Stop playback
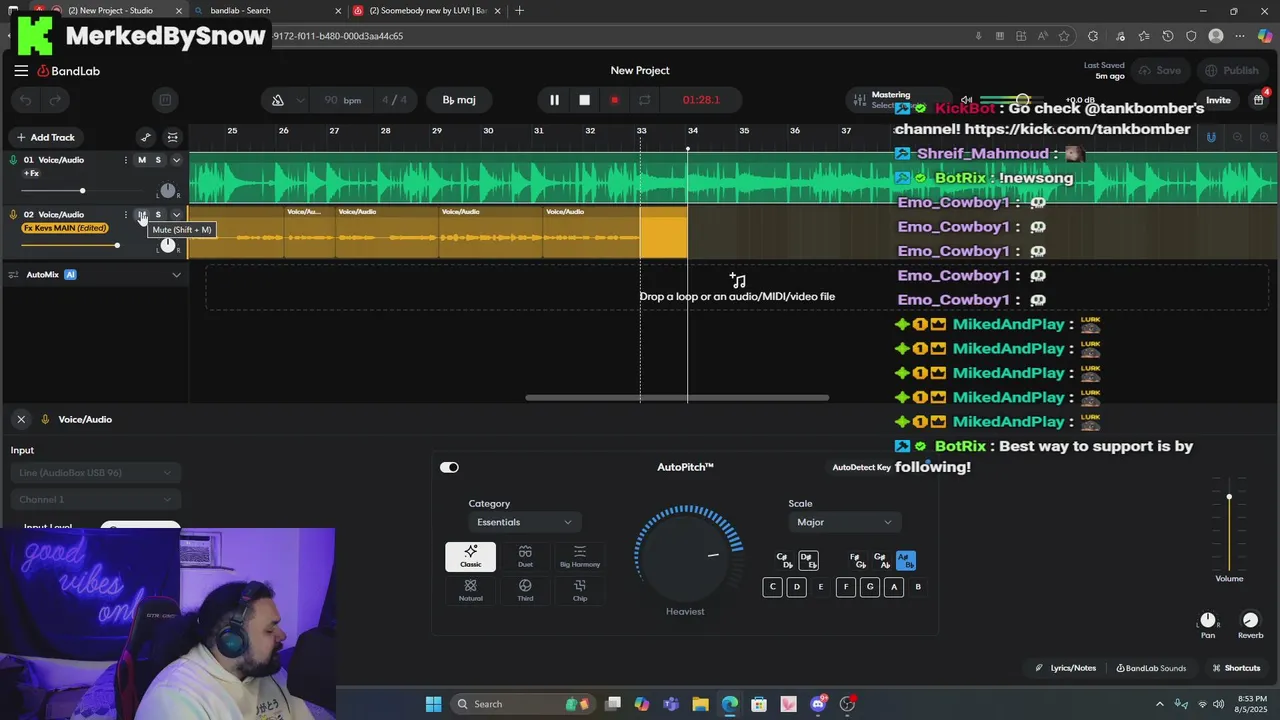Screen dimensions: 1280x720 point(585,100)
